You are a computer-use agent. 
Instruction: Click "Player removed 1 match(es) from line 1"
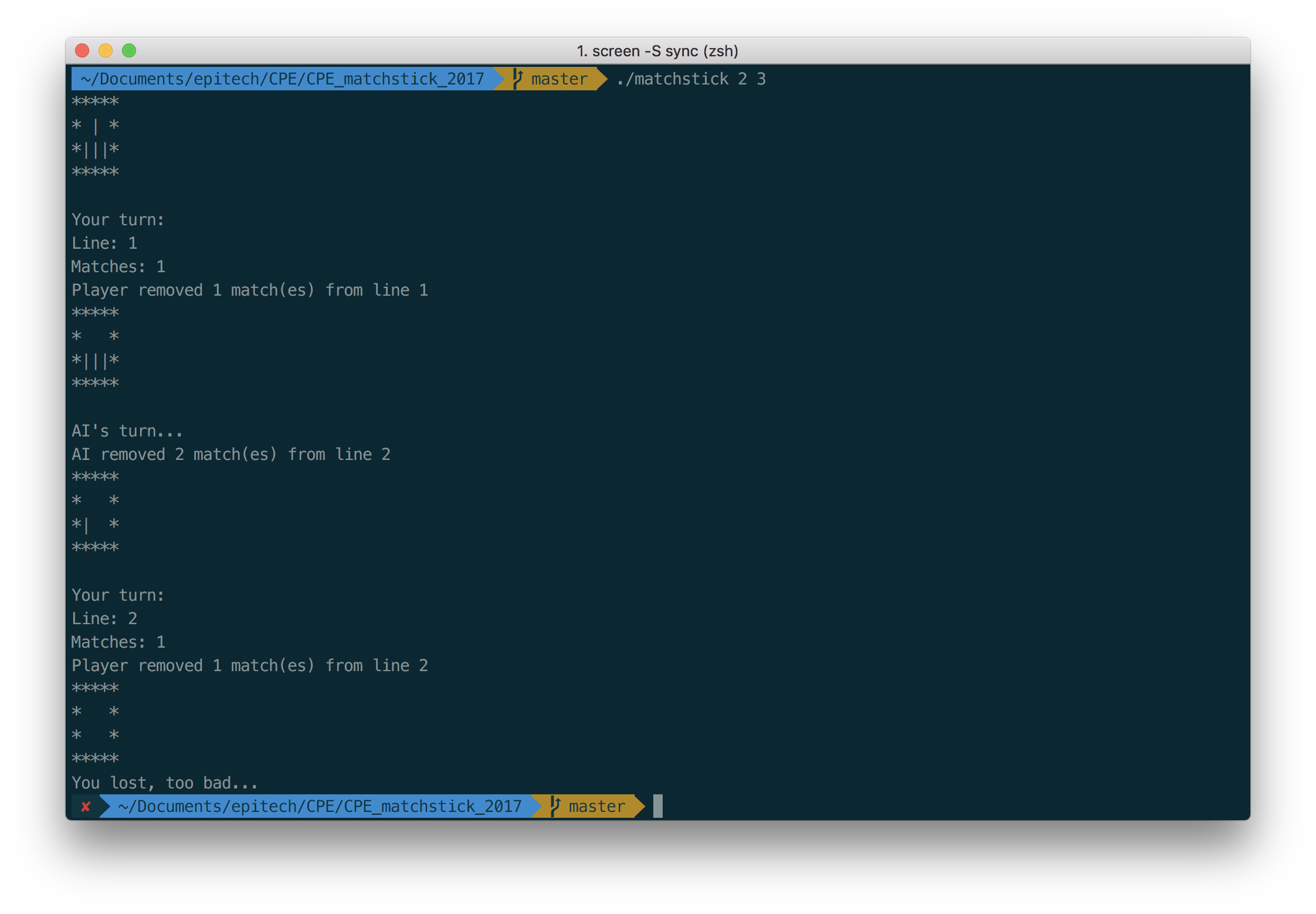pos(250,290)
